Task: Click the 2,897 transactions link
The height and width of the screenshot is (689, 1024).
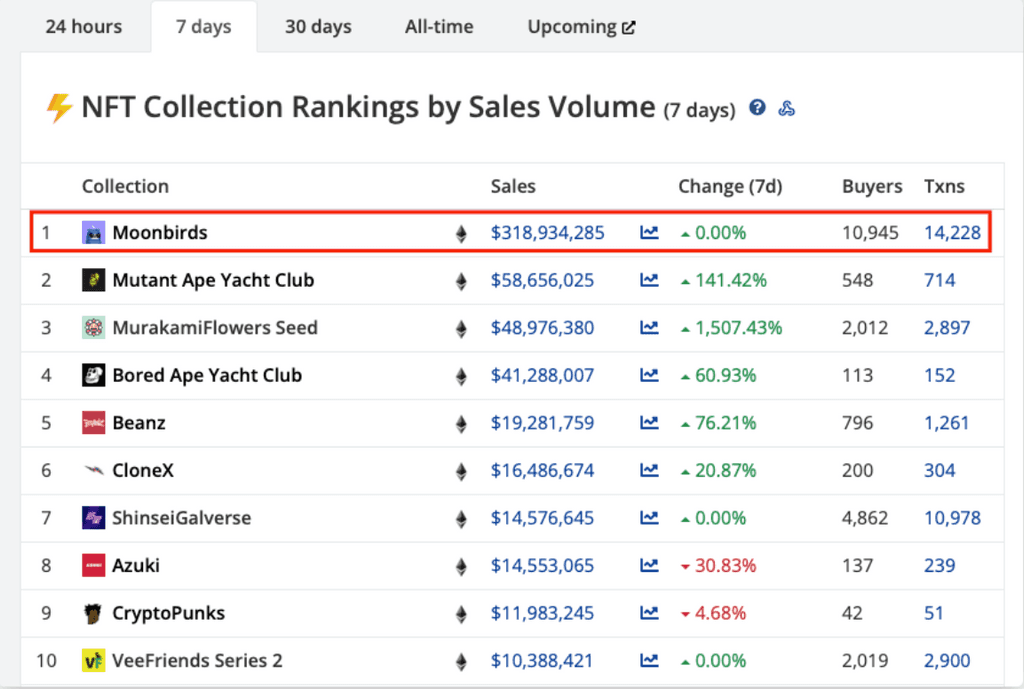Action: (x=947, y=328)
